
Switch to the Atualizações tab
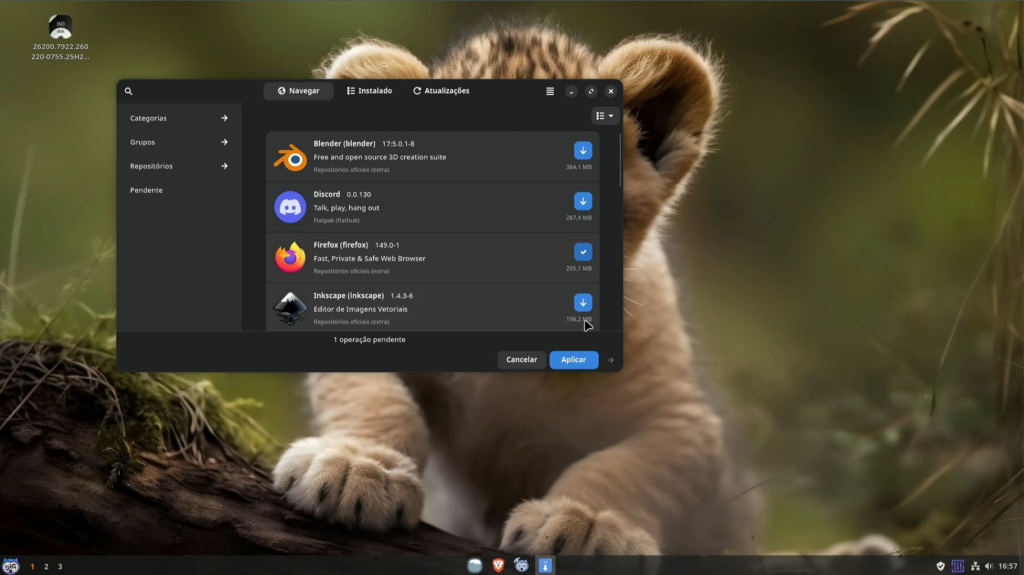click(441, 91)
